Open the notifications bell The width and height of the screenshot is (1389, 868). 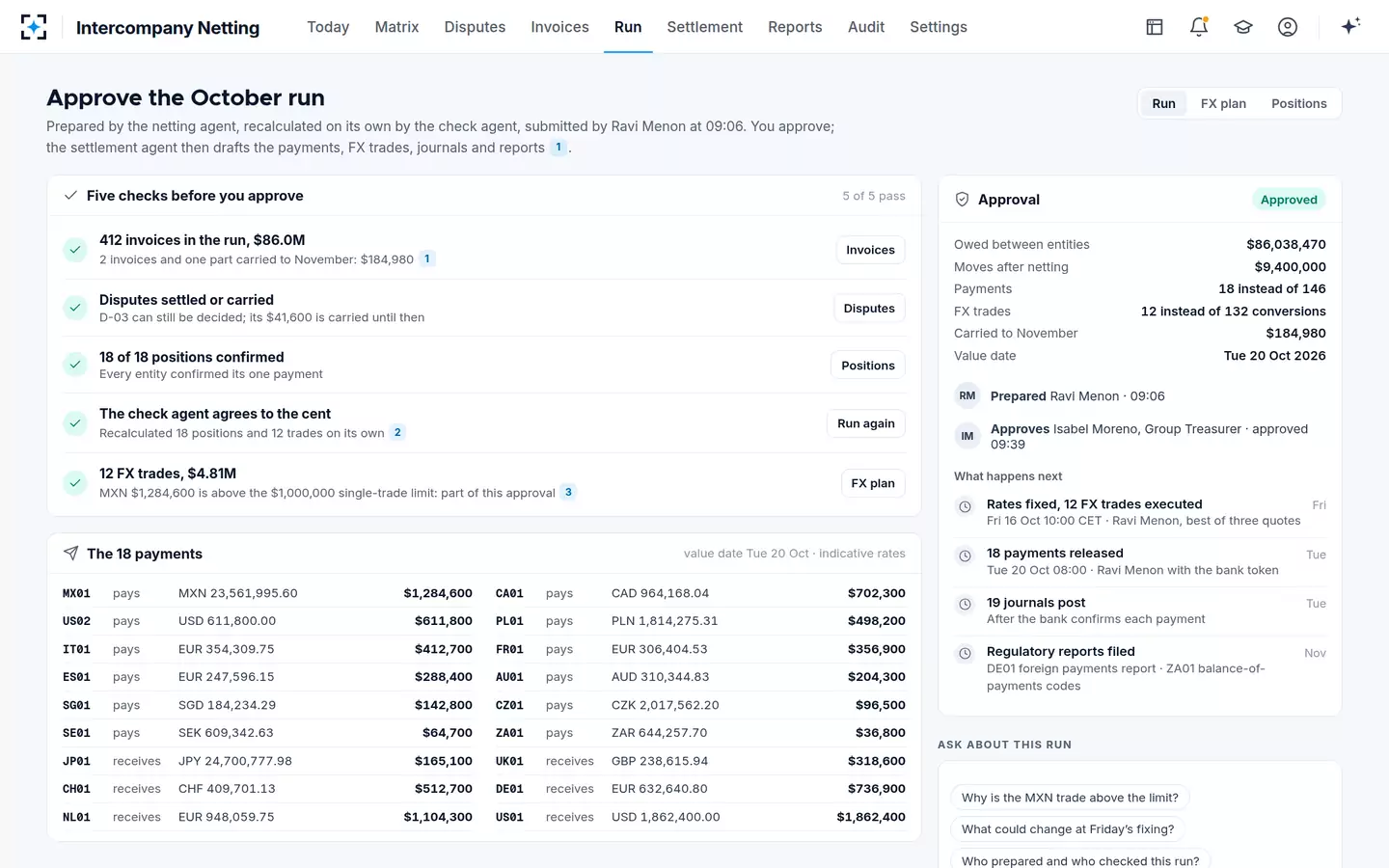[x=1199, y=27]
